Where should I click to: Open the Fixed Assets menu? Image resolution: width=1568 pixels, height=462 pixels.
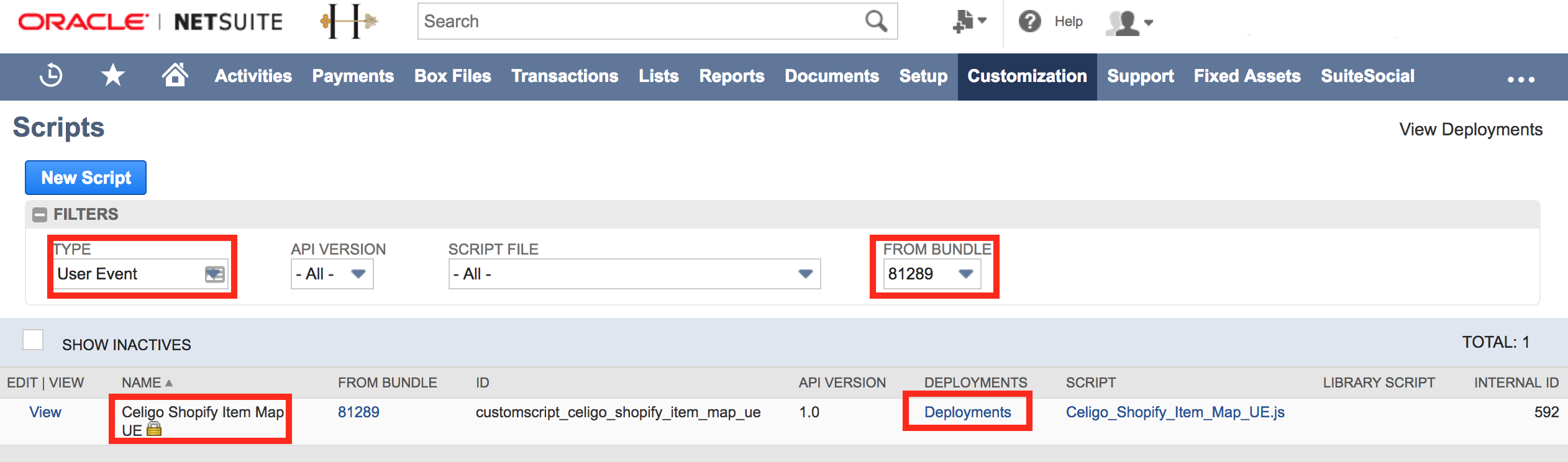click(1247, 76)
